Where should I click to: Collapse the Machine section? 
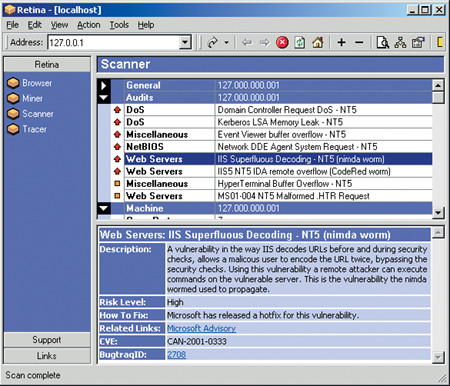(104, 208)
